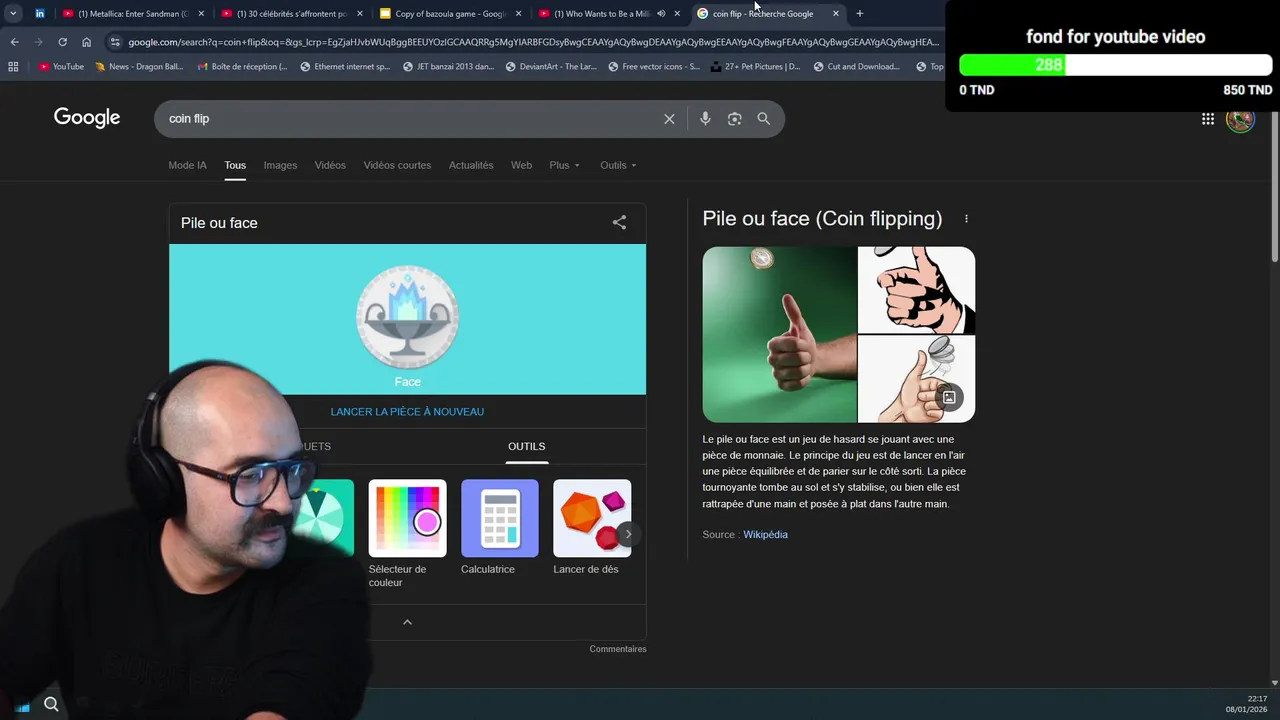Close the Metallica Enter Sandman tab
Viewport: 1280px width, 720px height.
coord(201,14)
